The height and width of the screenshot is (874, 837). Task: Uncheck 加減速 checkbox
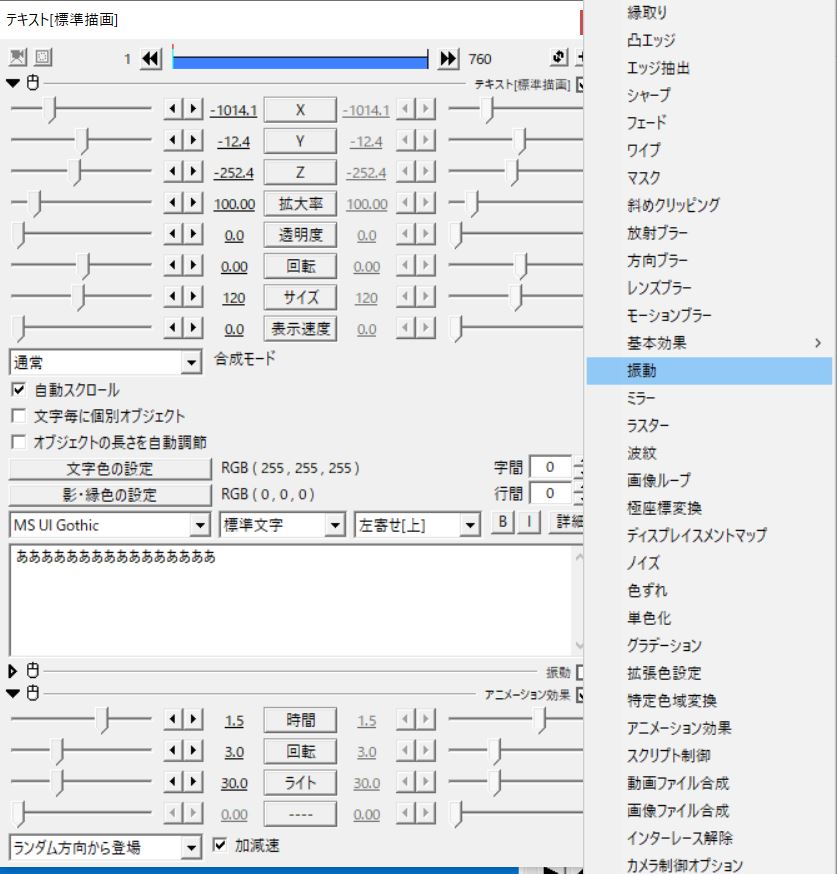pos(220,845)
